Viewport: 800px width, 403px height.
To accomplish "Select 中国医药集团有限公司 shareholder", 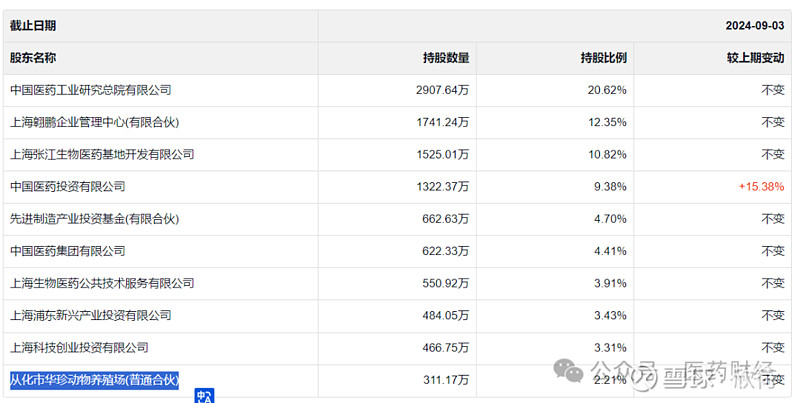I will [x=67, y=251].
